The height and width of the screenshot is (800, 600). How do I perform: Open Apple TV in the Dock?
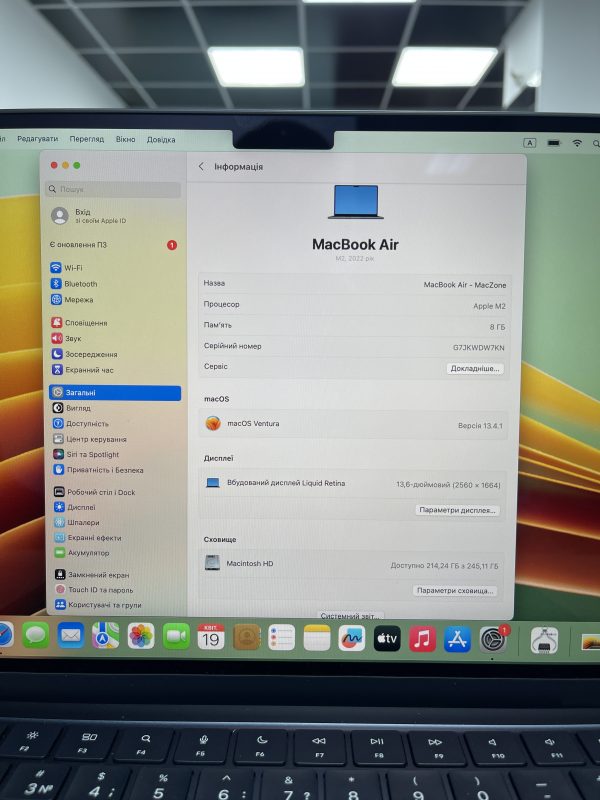(387, 639)
